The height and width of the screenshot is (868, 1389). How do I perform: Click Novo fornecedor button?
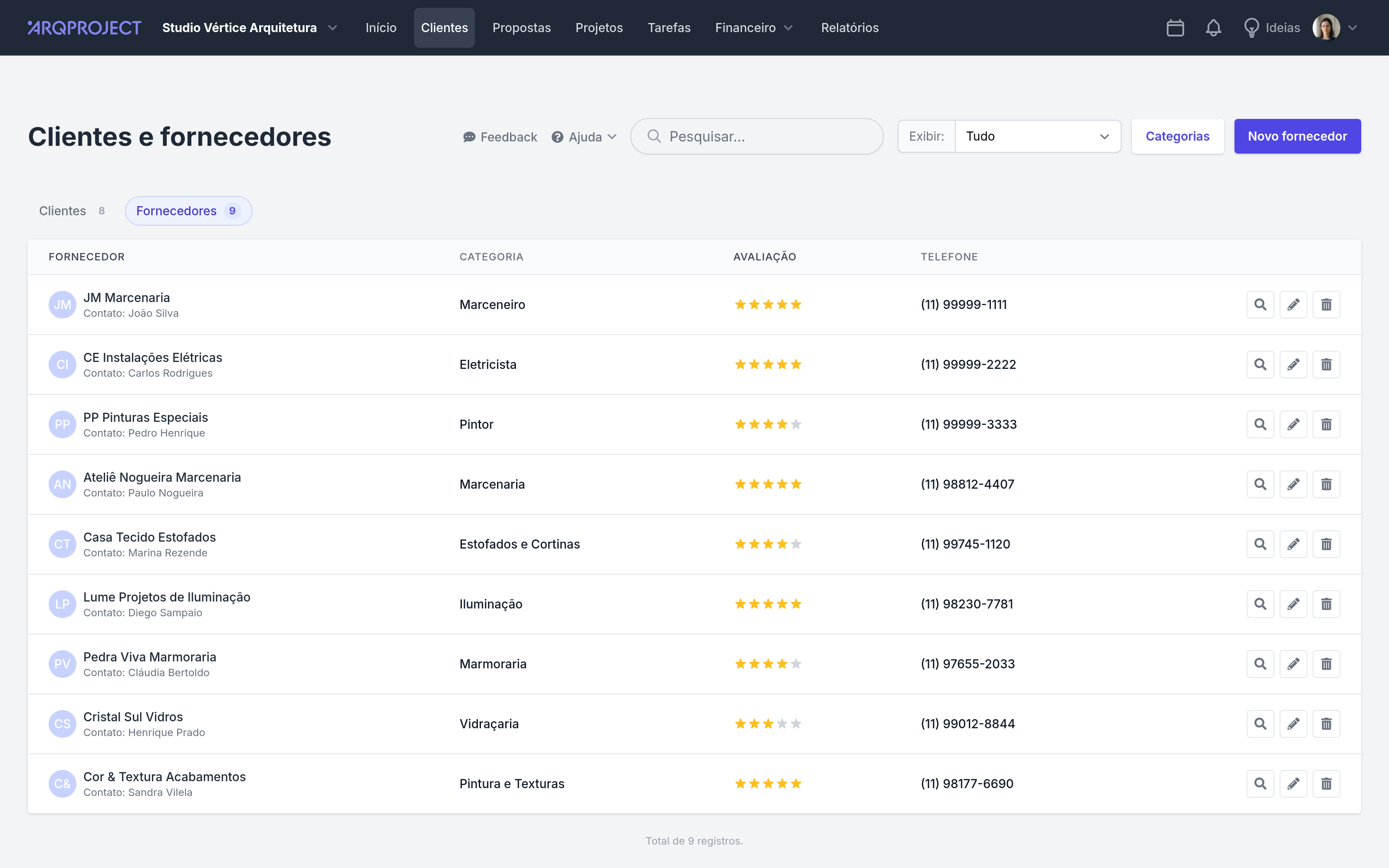1297,136
